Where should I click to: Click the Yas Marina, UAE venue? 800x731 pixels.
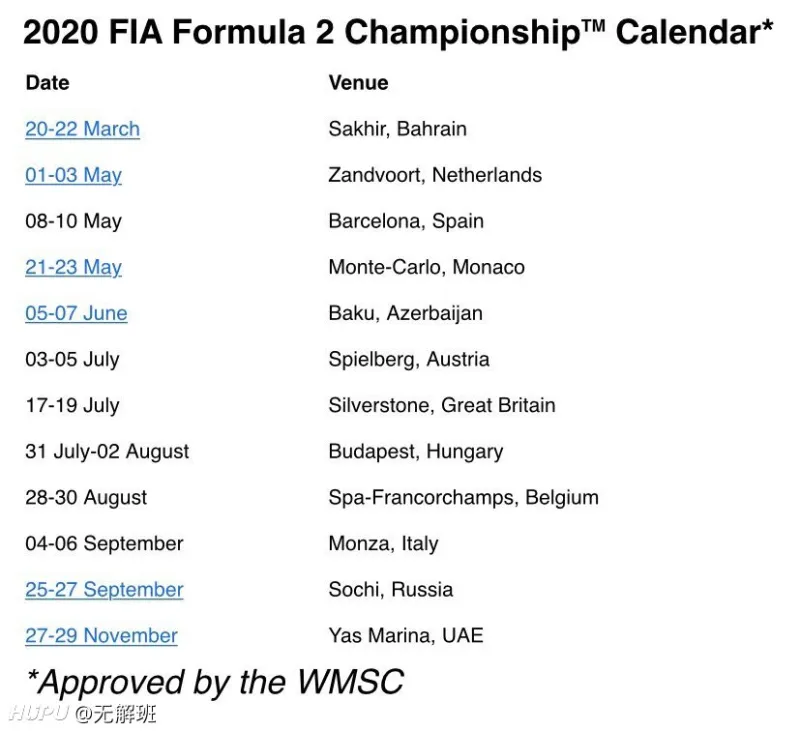tap(406, 636)
